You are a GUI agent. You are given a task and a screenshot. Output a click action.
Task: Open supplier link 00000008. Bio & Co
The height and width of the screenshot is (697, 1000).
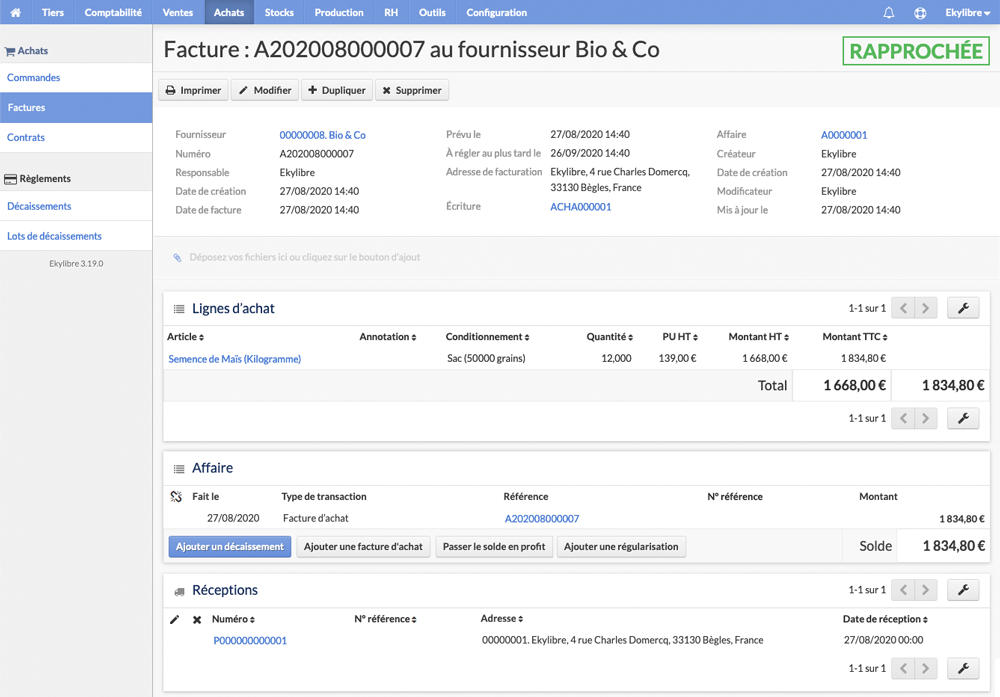pos(322,135)
